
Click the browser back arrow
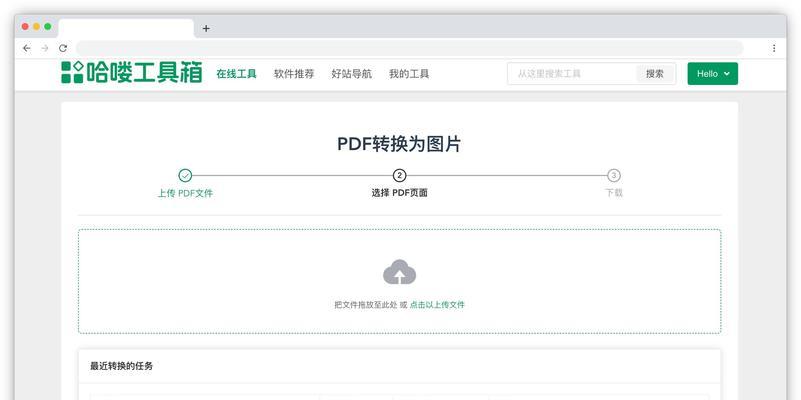[x=27, y=48]
